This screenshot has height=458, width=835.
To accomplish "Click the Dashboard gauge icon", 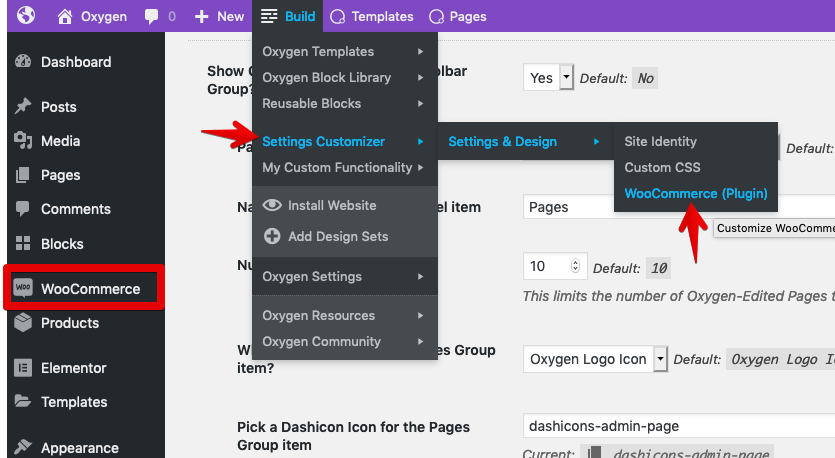I will click(x=23, y=61).
